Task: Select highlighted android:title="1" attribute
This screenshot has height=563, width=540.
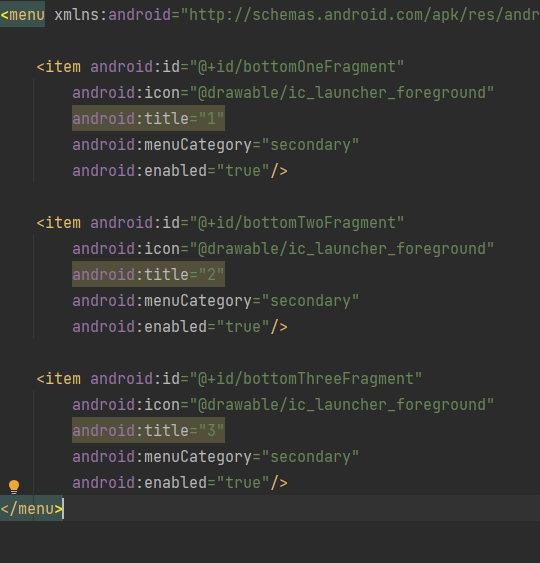Action: (149, 118)
